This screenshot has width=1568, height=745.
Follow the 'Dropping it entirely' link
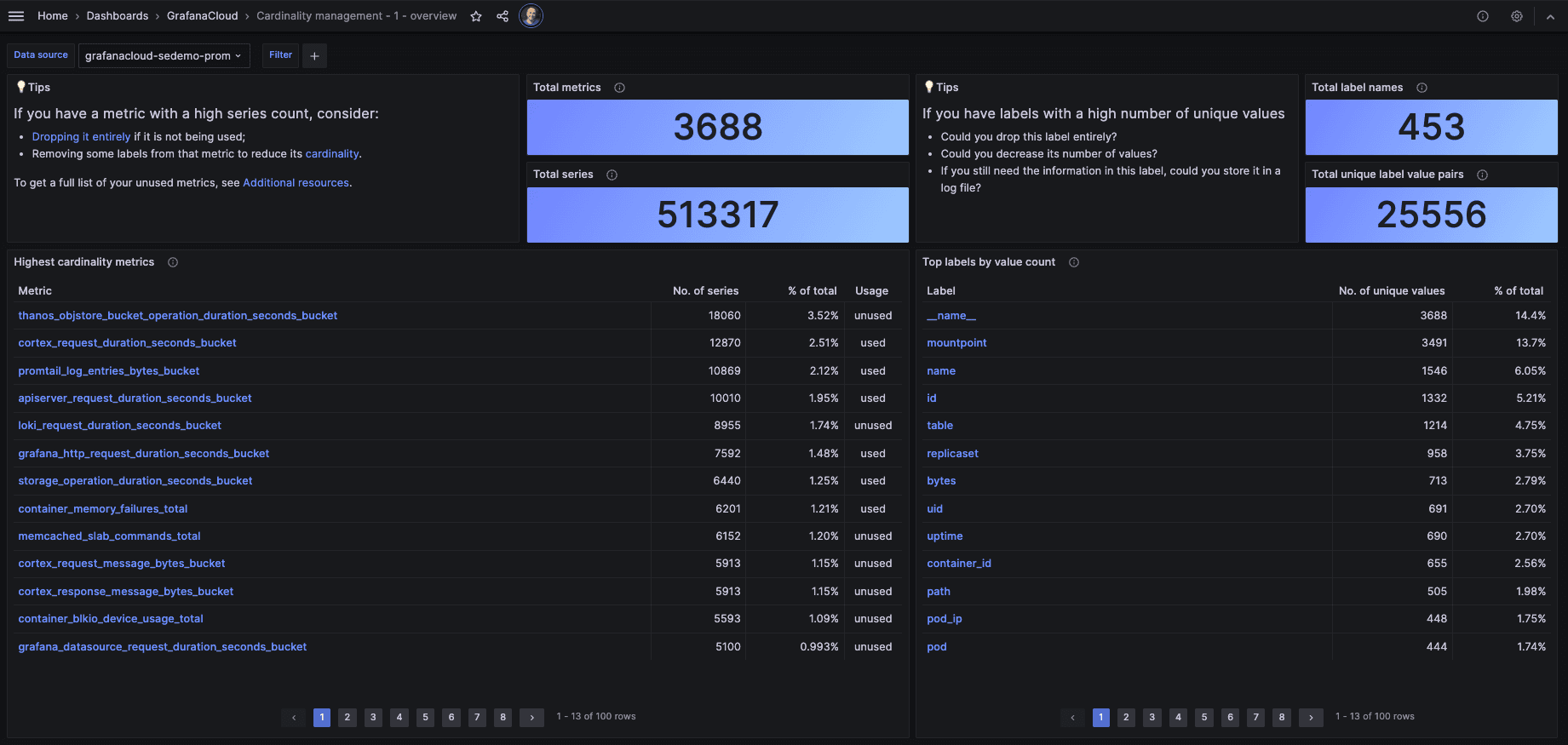point(81,136)
